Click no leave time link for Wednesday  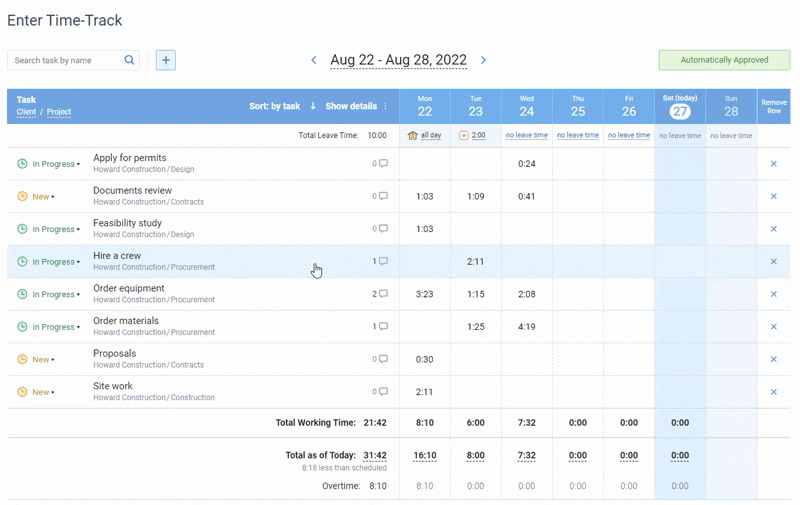click(x=527, y=135)
